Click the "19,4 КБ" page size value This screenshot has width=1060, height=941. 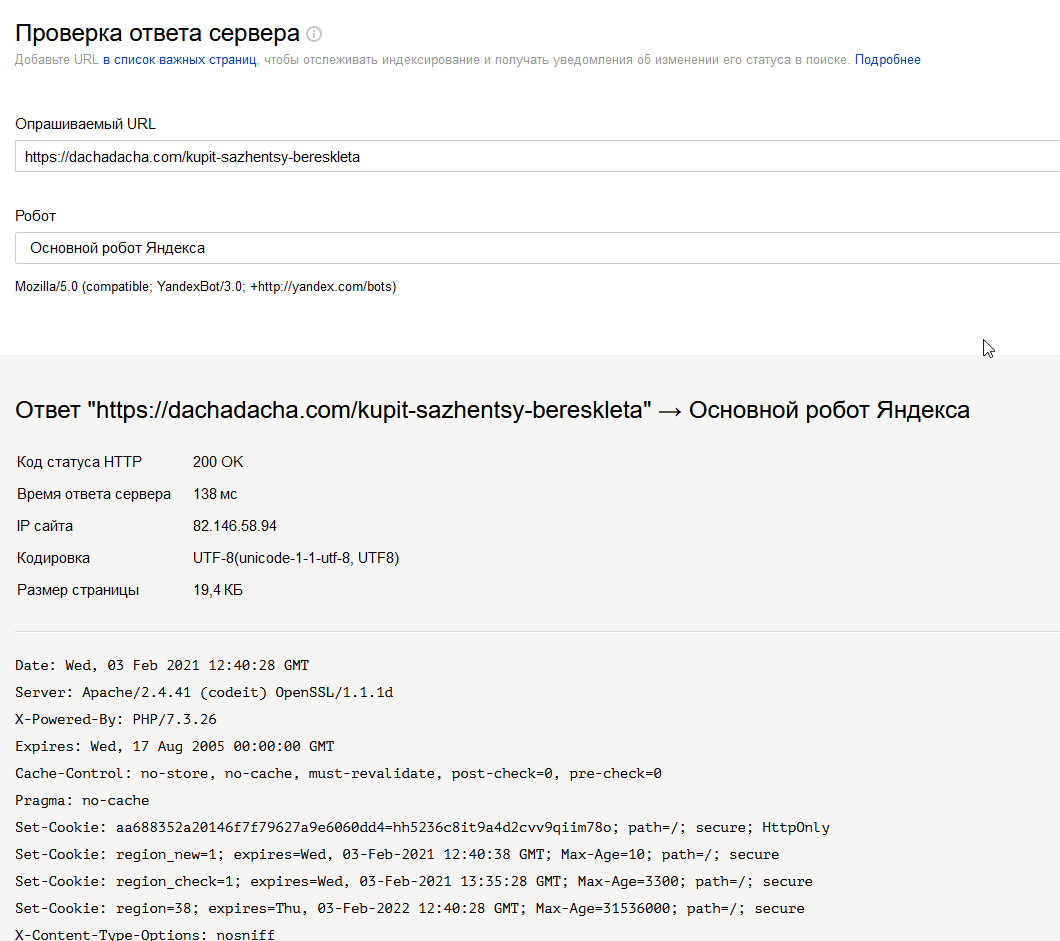coord(218,590)
